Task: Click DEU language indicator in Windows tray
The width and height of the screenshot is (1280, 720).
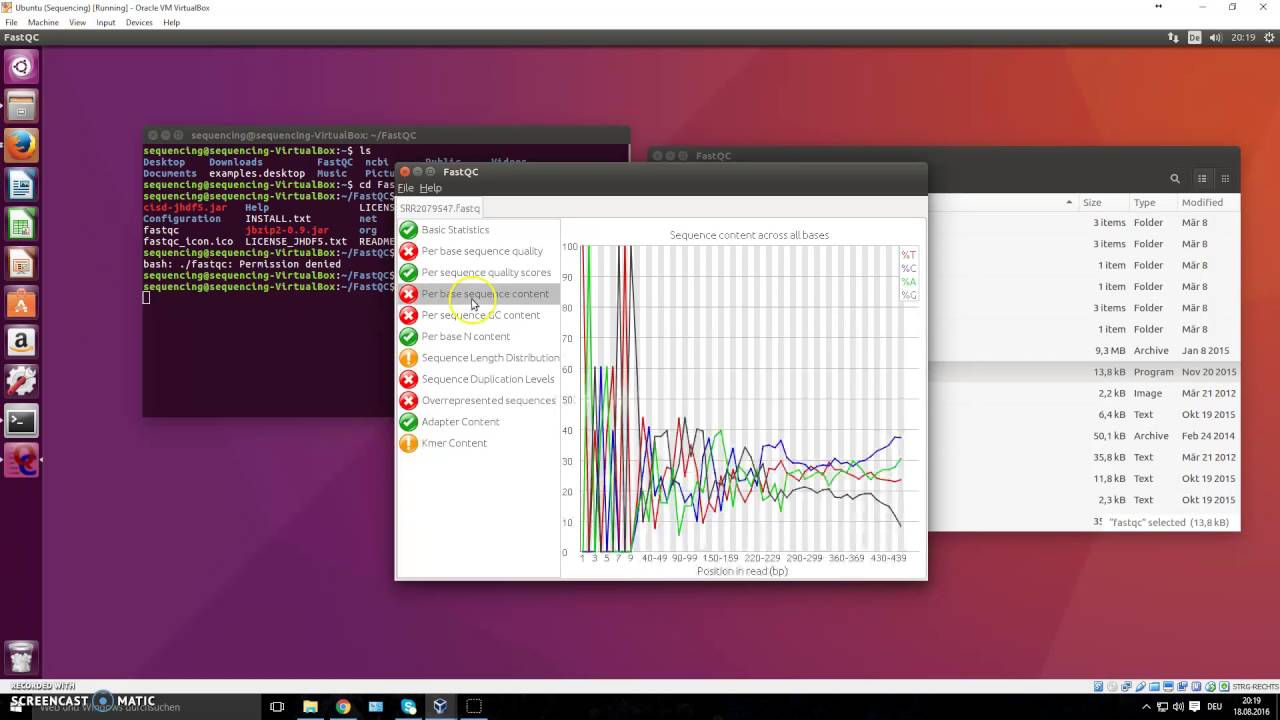Action: pos(1214,706)
